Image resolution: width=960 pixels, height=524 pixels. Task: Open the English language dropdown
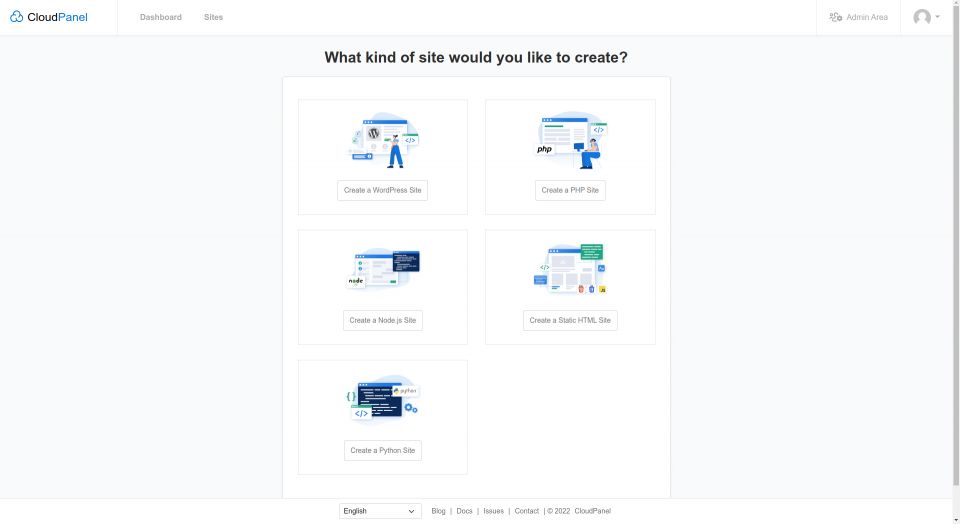(x=380, y=511)
